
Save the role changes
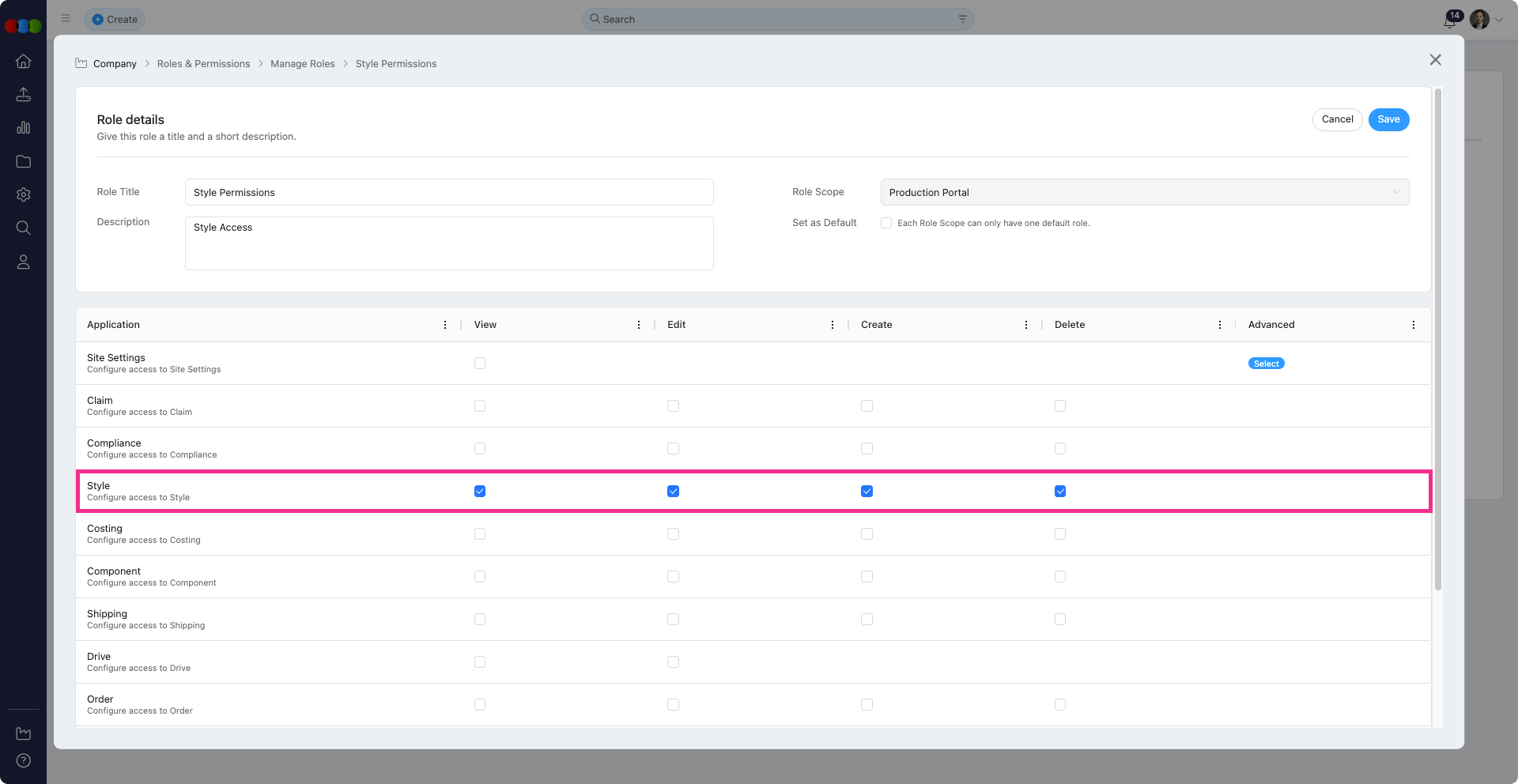click(1388, 119)
